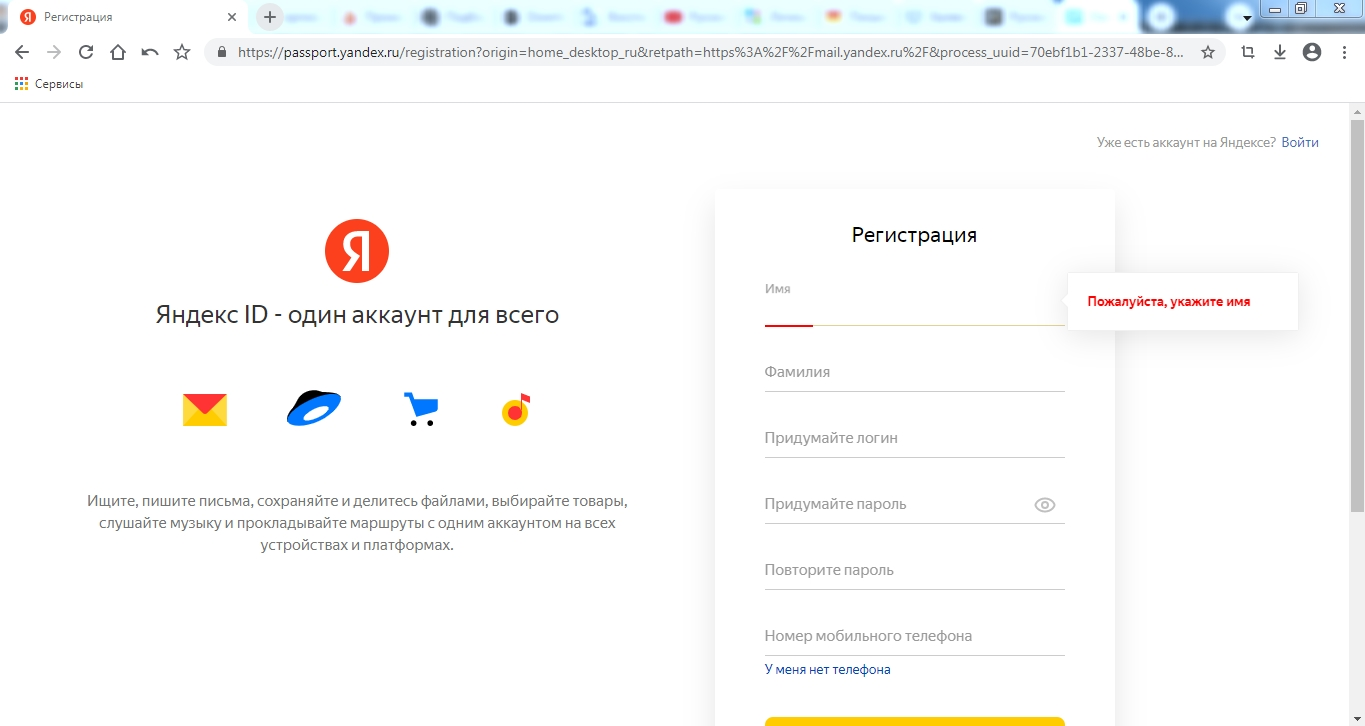Click the Яндекс ID - один аккаунт heading

coord(357,315)
